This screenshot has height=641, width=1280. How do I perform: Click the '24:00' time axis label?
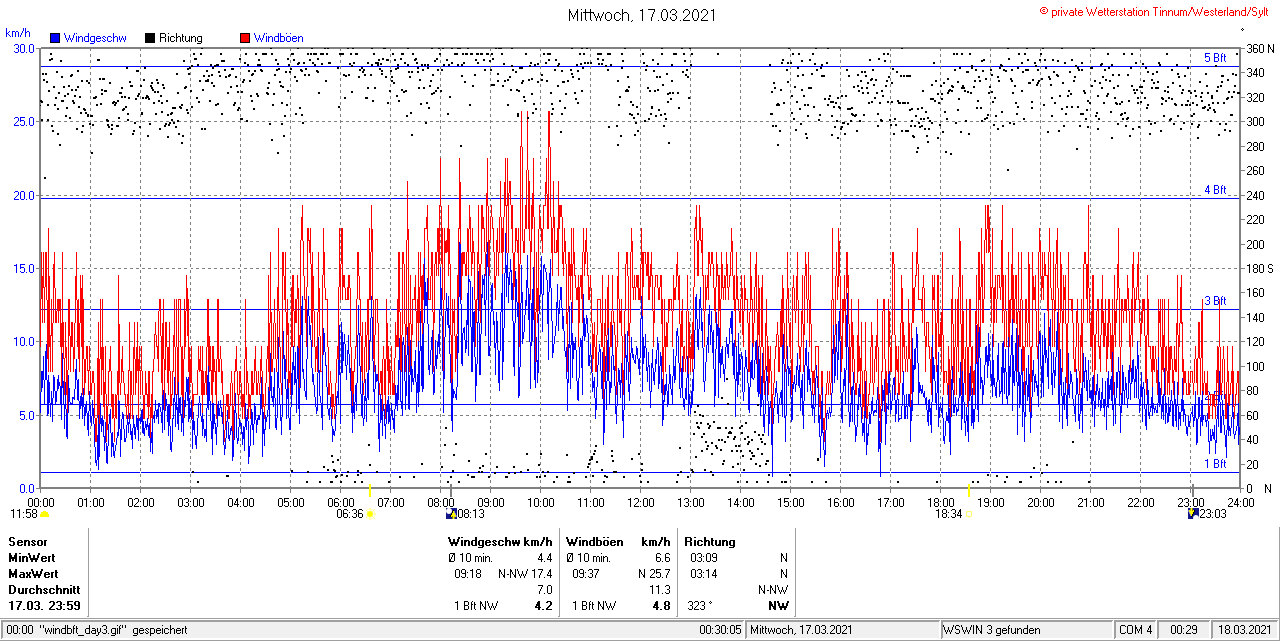click(x=1241, y=502)
